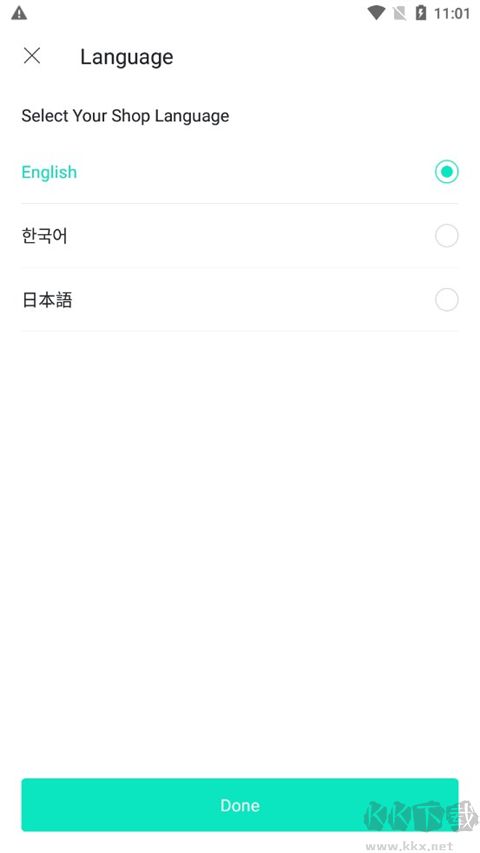
Task: Close the Language screen with the X icon
Action: 32,55
